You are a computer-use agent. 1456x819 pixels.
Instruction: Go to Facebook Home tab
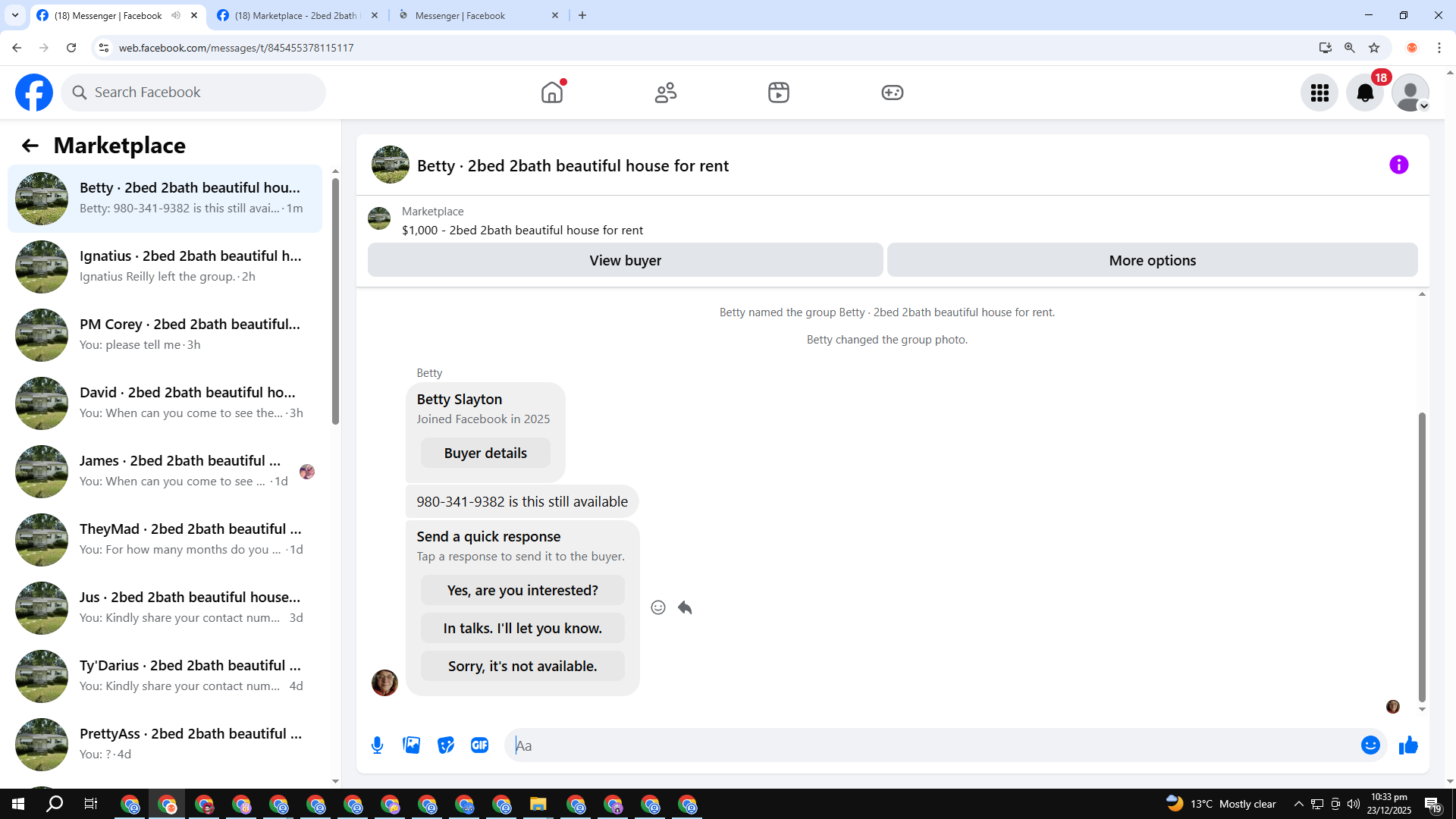pyautogui.click(x=552, y=93)
